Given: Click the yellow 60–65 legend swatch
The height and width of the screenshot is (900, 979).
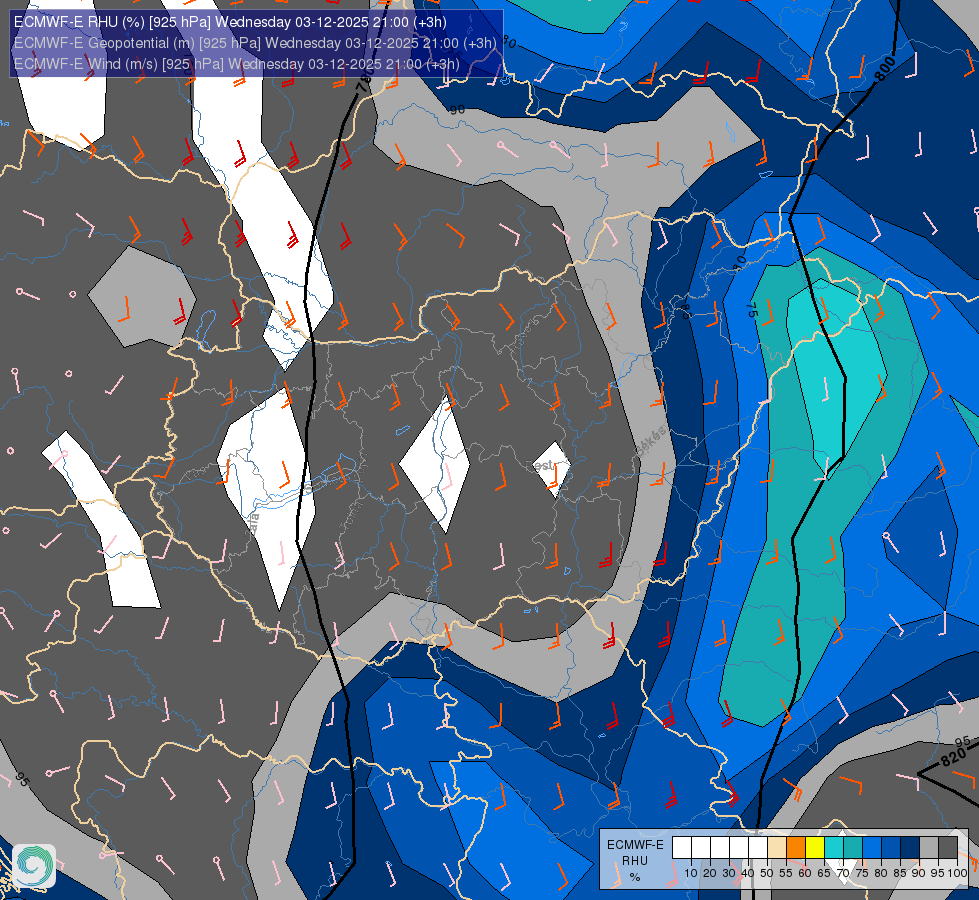Looking at the screenshot, I should 815,848.
